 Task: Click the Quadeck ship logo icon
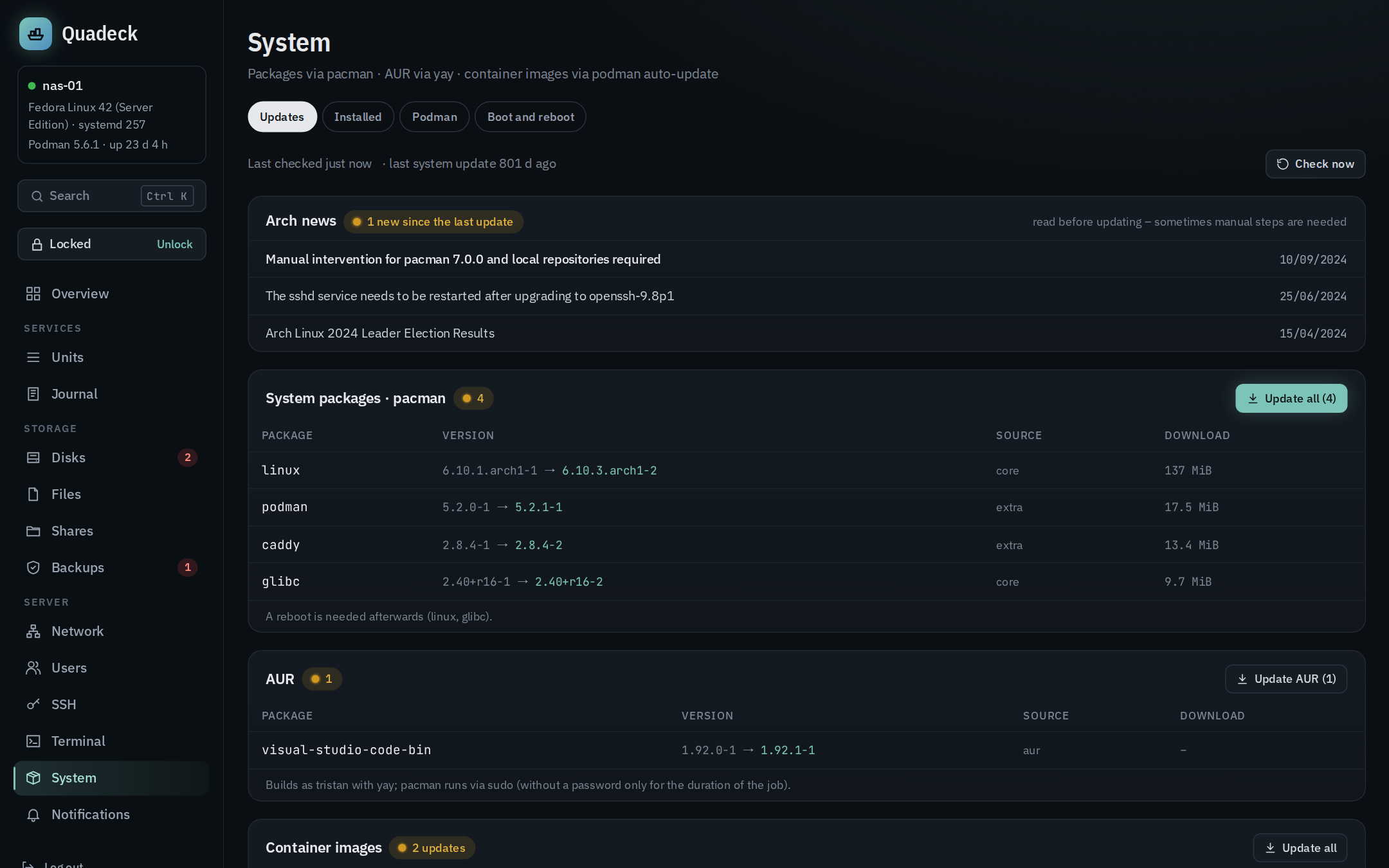35,33
